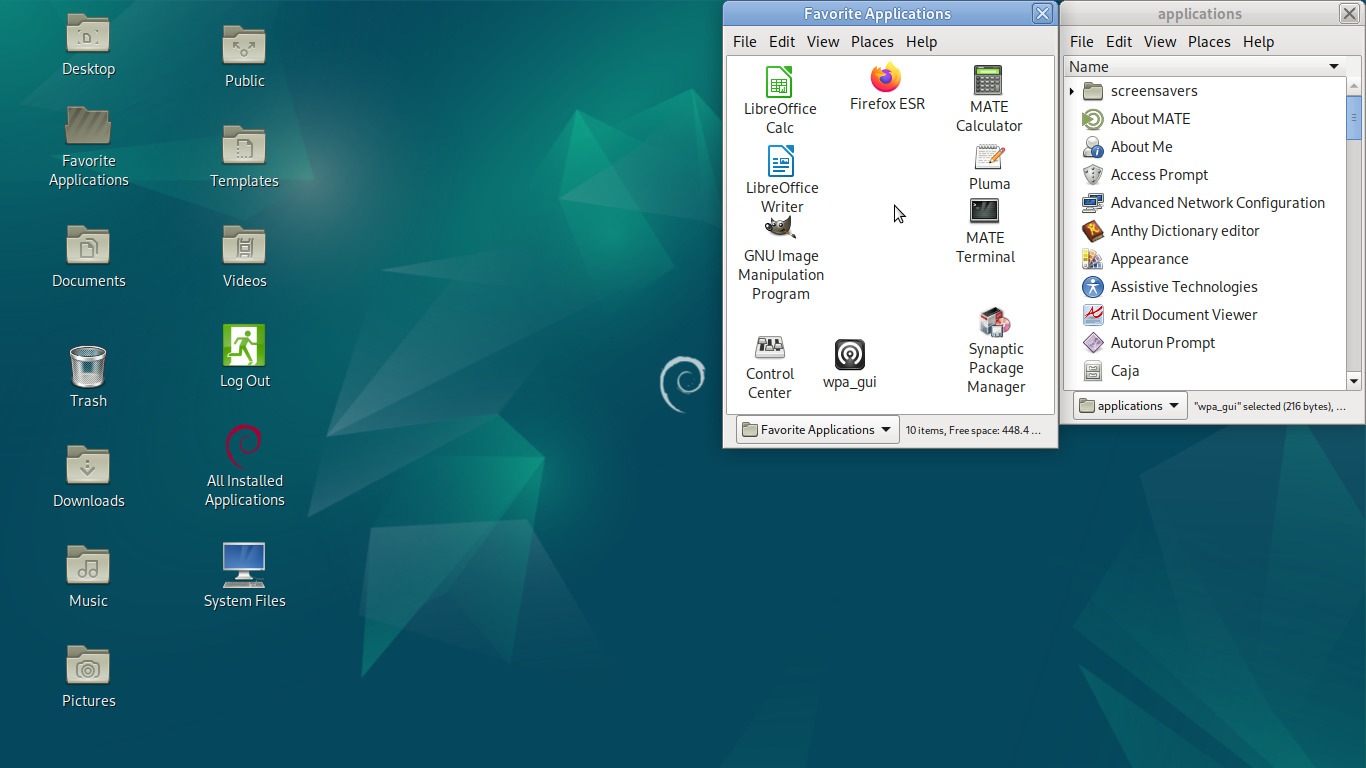Viewport: 1366px width, 768px height.
Task: Open Places menu in Favorite Applications window
Action: 872,42
